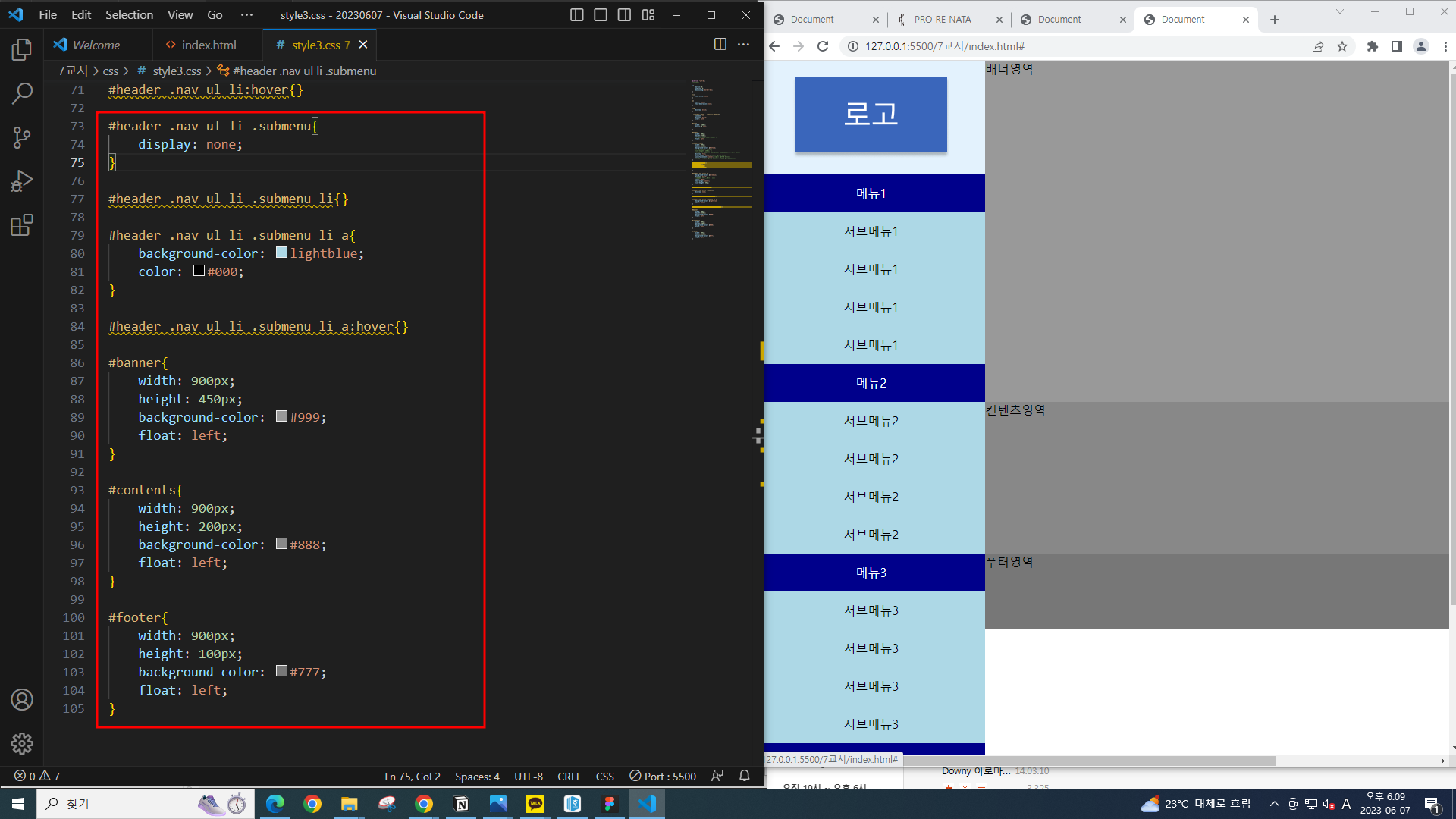The image size is (1456, 819).
Task: Open the editor more actions ellipsis menu
Action: click(x=743, y=45)
